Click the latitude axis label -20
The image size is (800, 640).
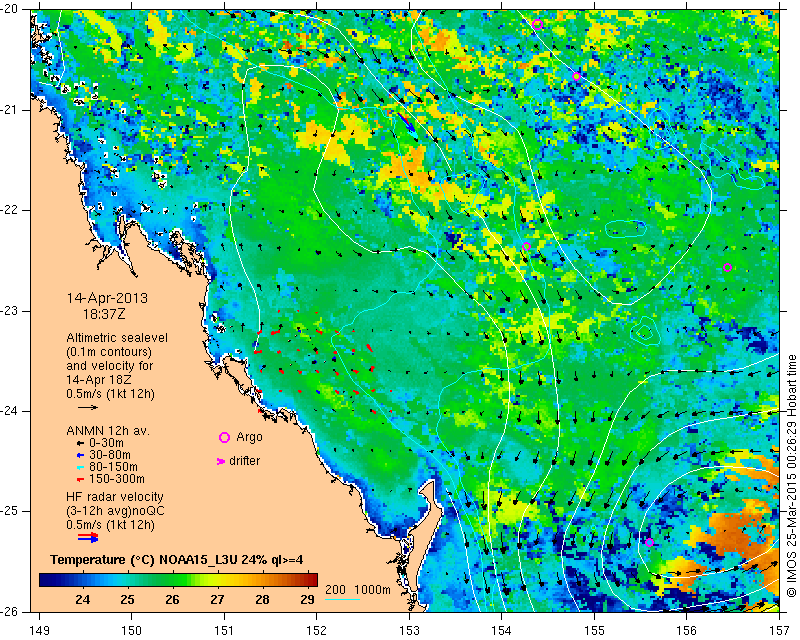coord(10,10)
